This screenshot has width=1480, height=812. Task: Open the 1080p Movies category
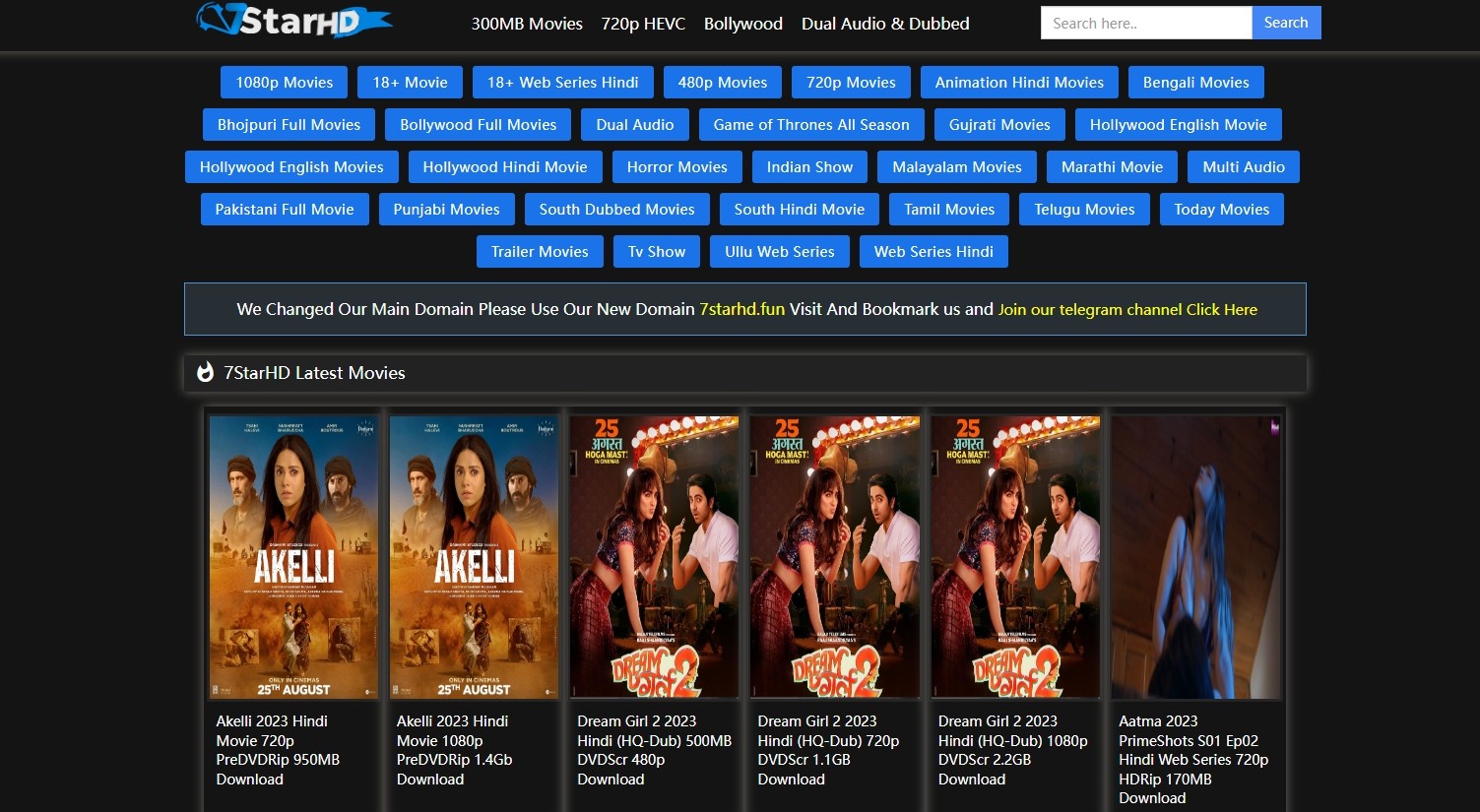tap(285, 83)
